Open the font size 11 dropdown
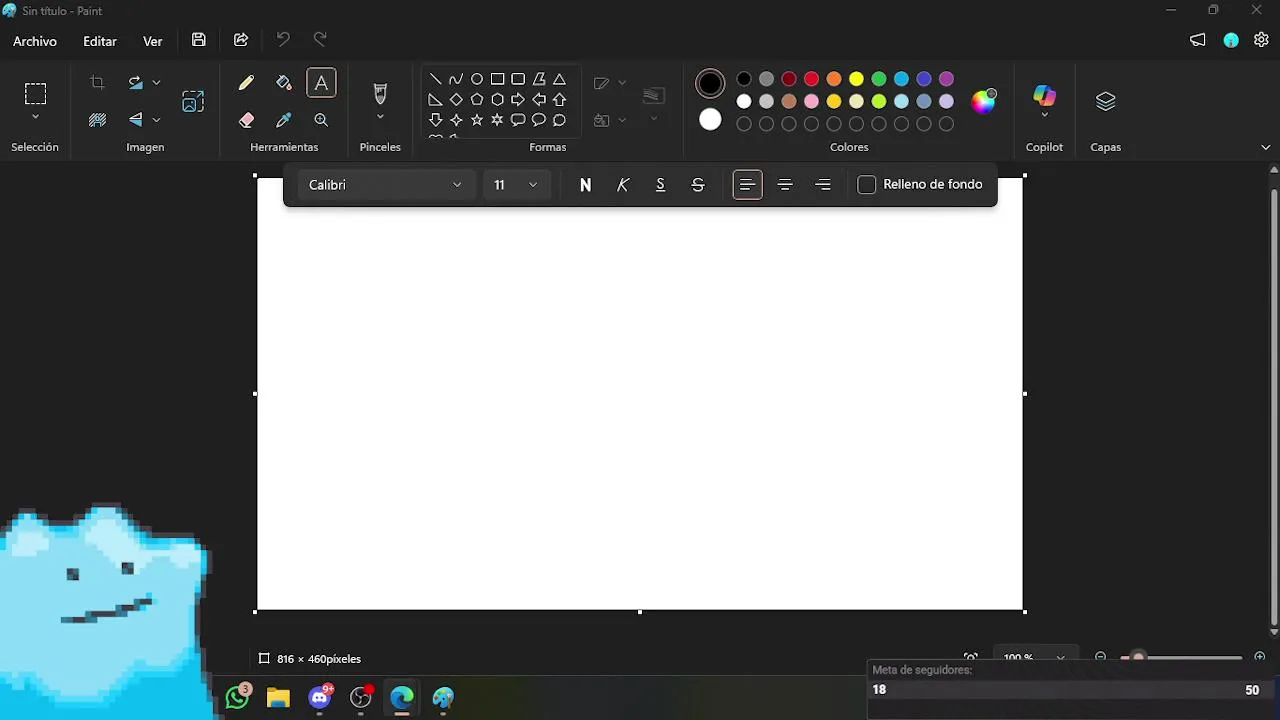 [516, 185]
